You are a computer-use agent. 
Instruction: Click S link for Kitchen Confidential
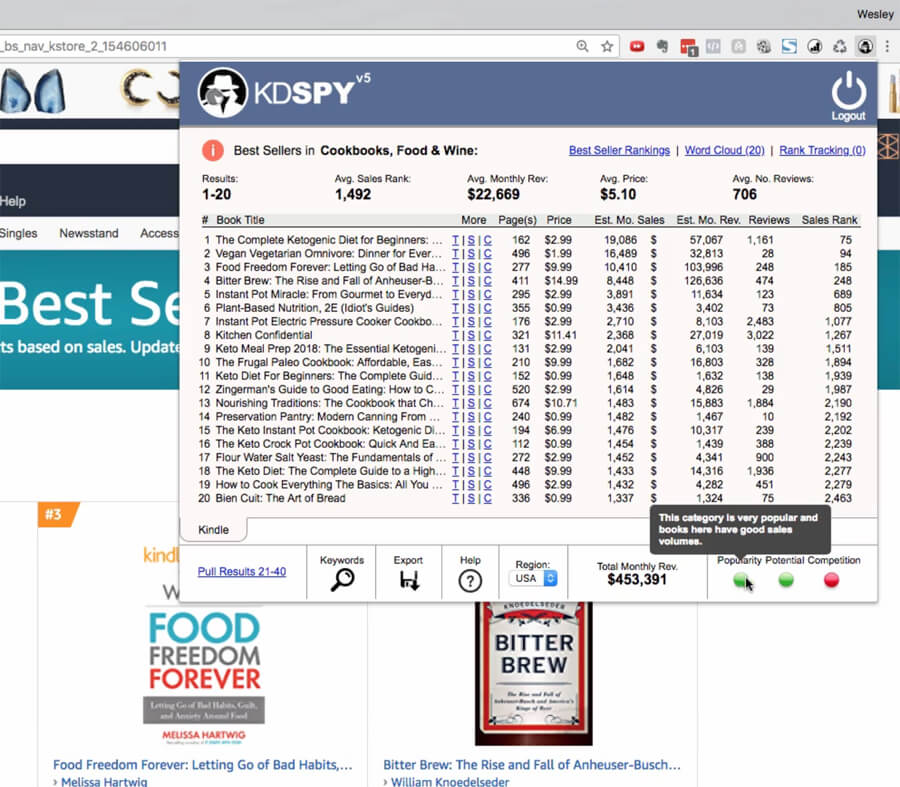(471, 335)
